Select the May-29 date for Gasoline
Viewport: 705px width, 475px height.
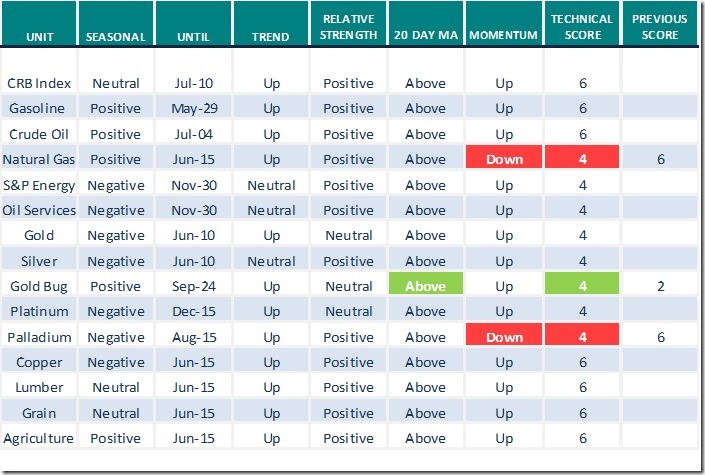(193, 108)
